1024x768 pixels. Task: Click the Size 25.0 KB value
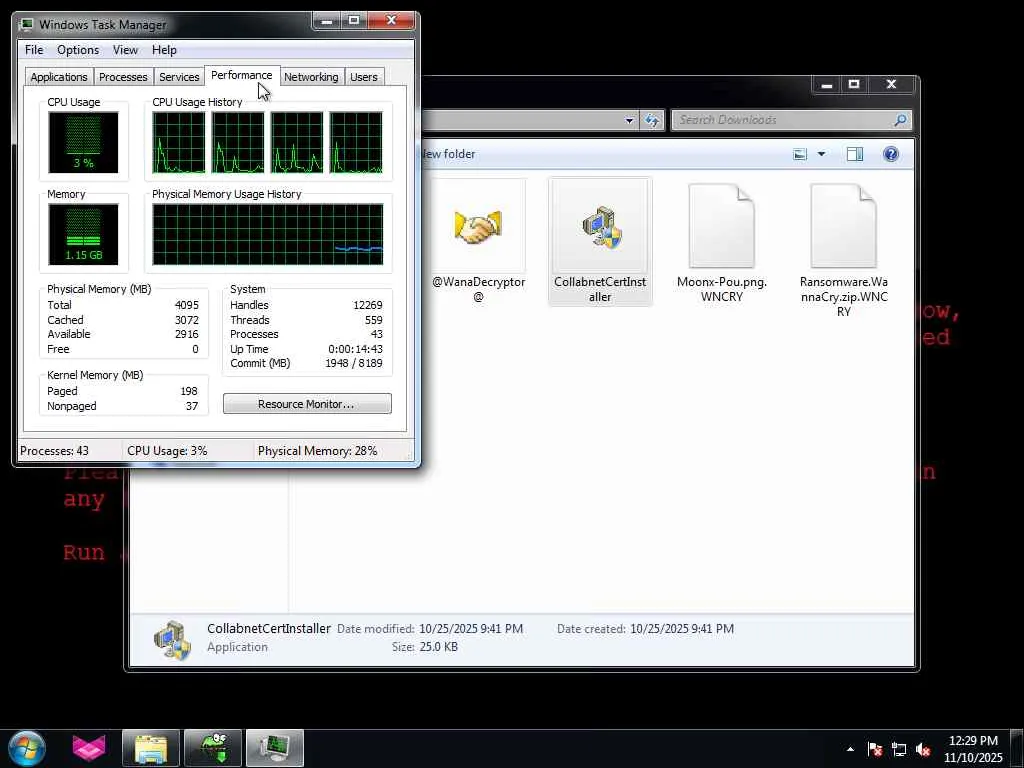click(x=438, y=647)
